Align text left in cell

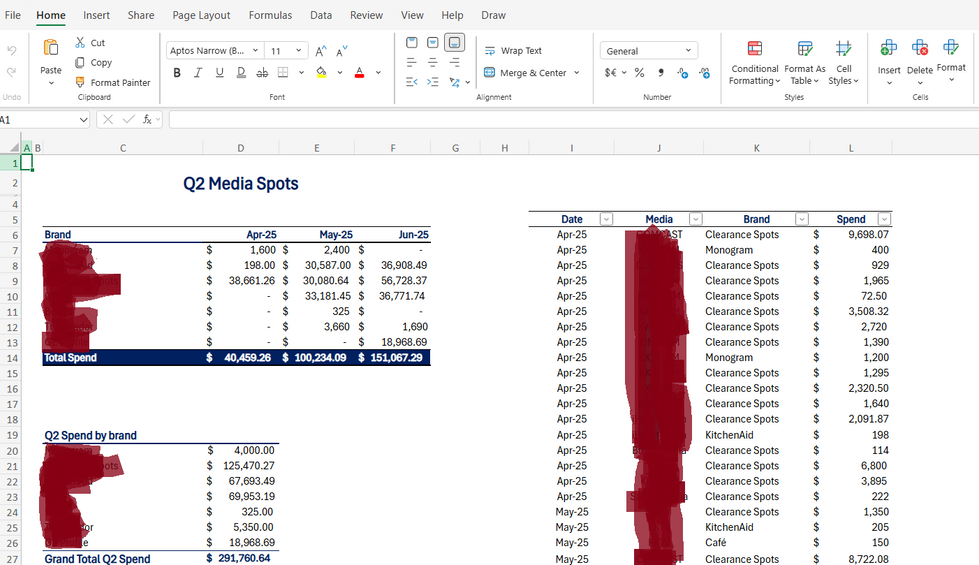[411, 62]
